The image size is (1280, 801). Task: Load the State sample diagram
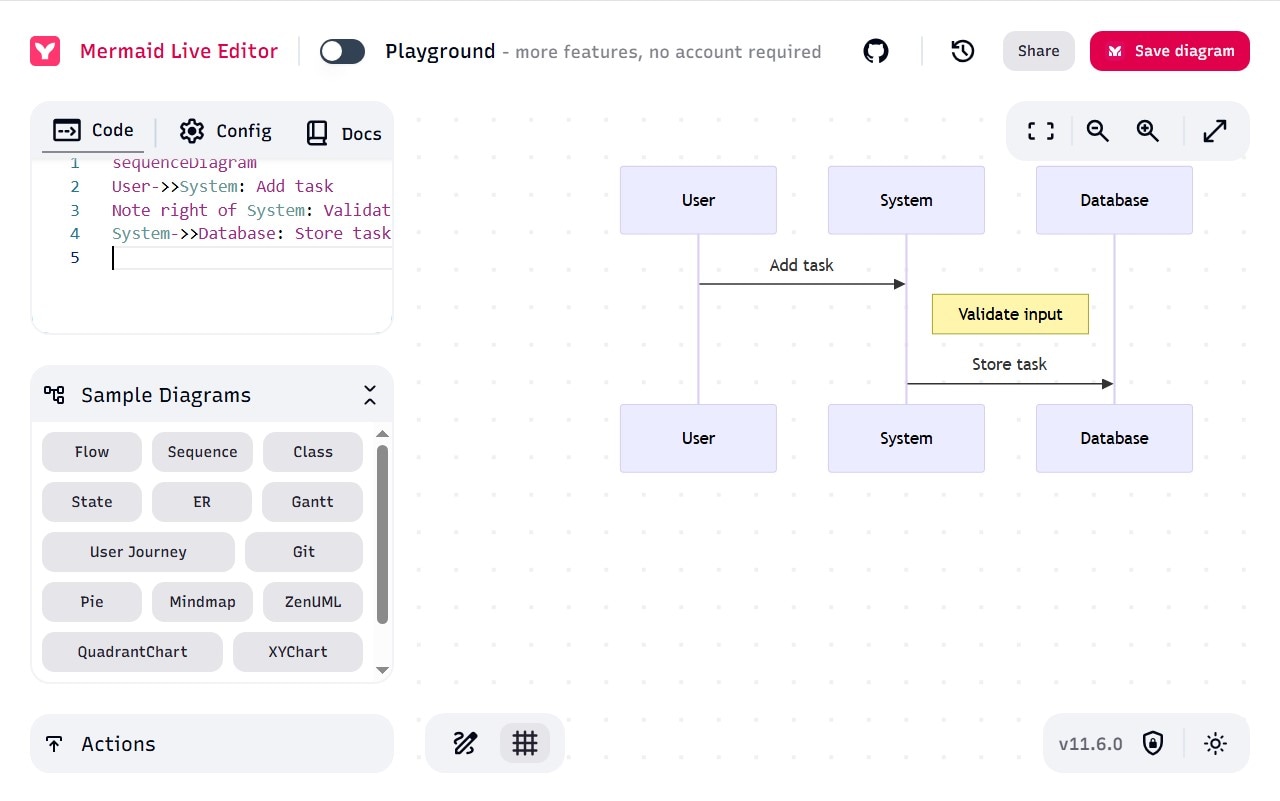92,502
